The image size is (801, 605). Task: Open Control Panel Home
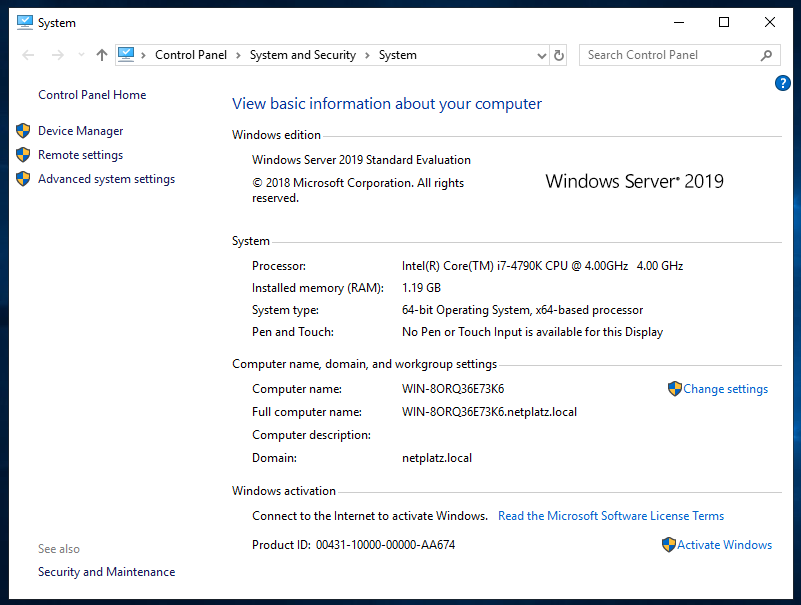click(x=92, y=95)
